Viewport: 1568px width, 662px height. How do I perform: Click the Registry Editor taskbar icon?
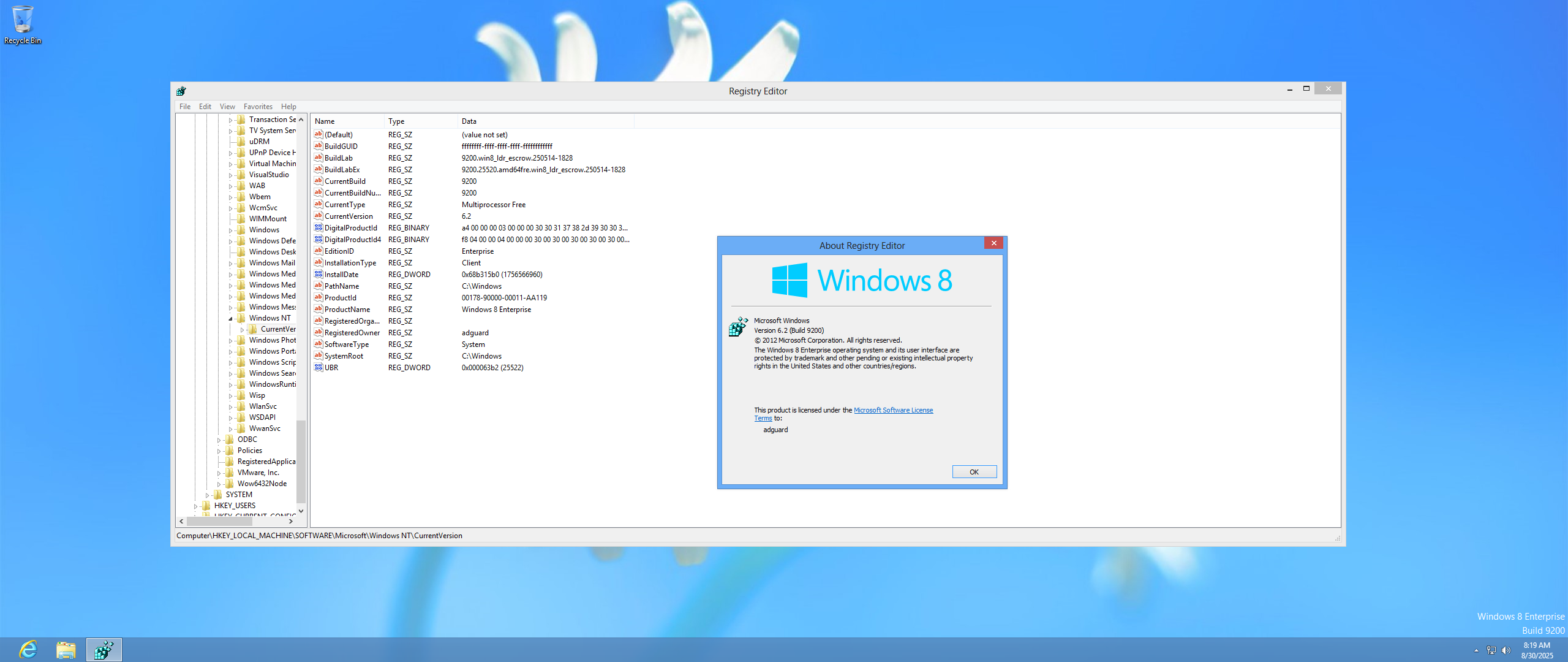click(104, 650)
